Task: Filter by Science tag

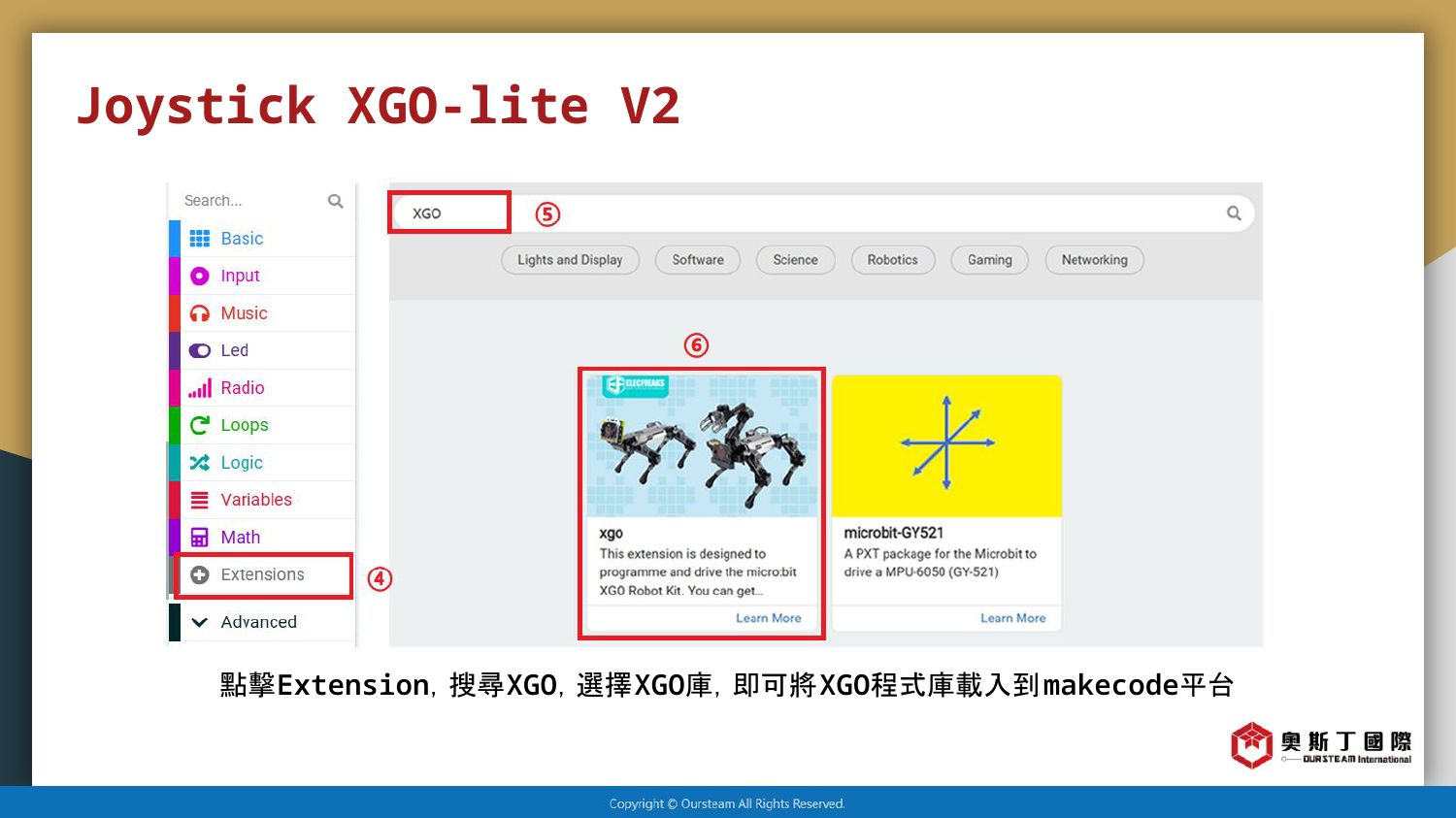Action: tap(795, 260)
